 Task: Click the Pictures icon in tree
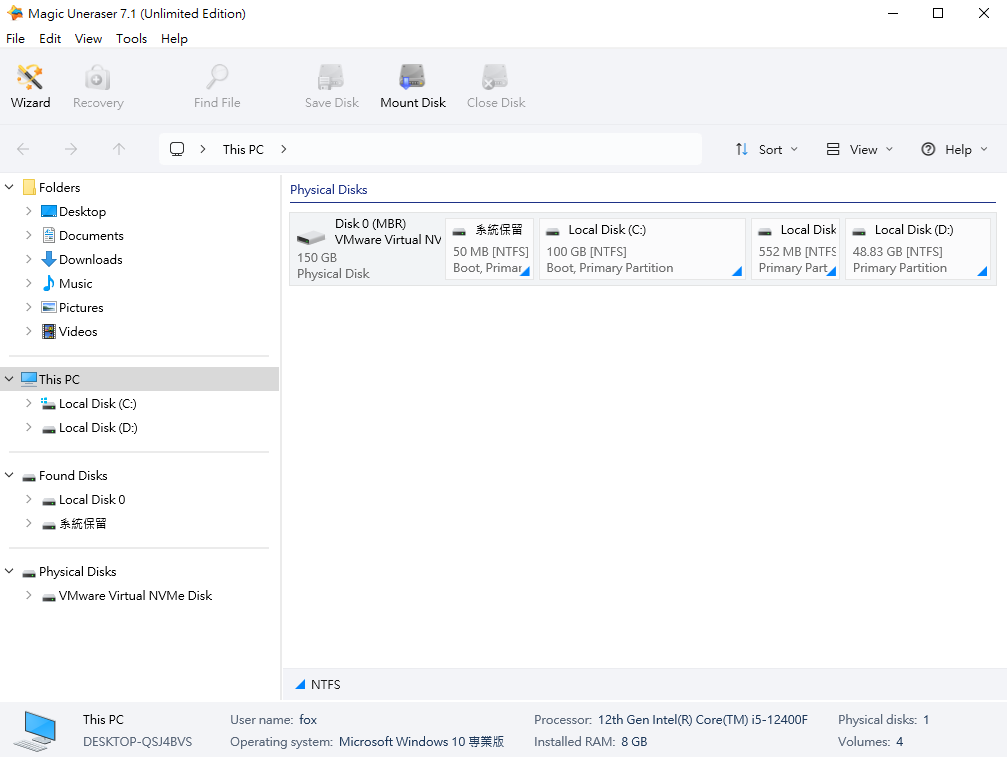click(x=48, y=308)
